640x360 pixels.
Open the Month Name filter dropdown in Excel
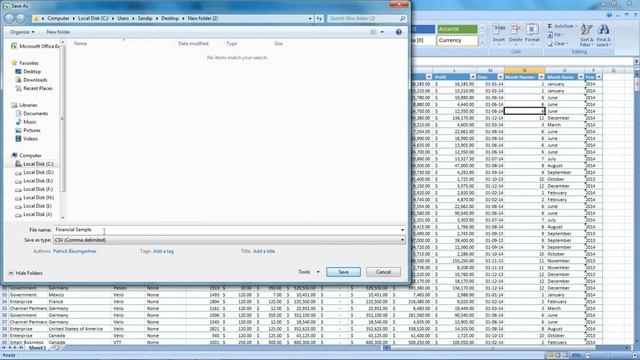[581, 77]
